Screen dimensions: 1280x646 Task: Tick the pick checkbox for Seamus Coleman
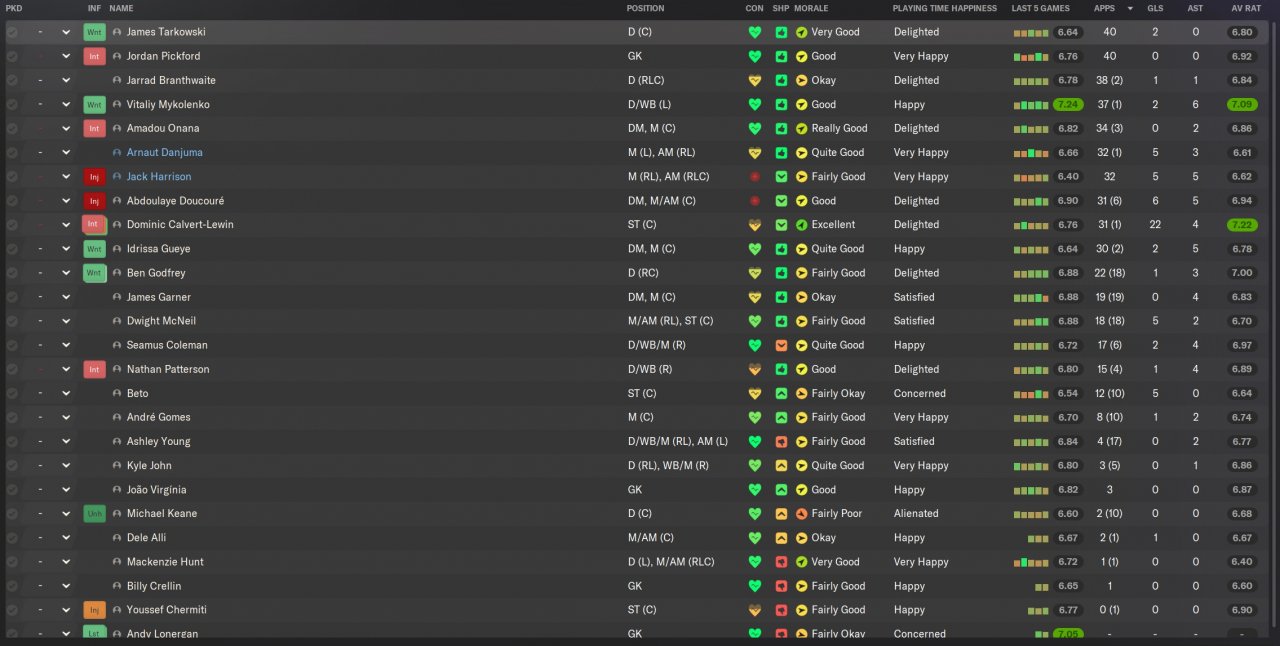click(12, 345)
